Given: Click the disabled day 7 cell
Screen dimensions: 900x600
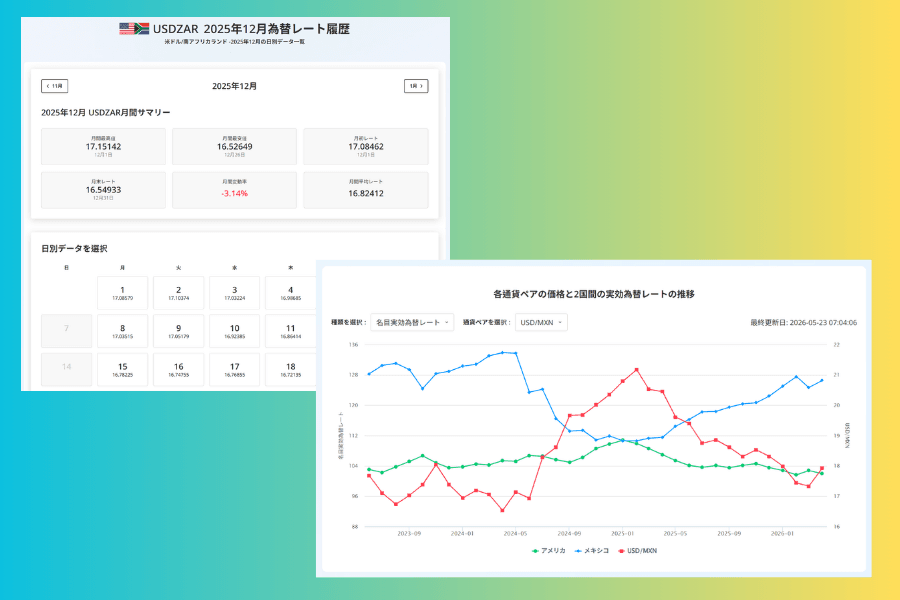Looking at the screenshot, I should point(67,331).
